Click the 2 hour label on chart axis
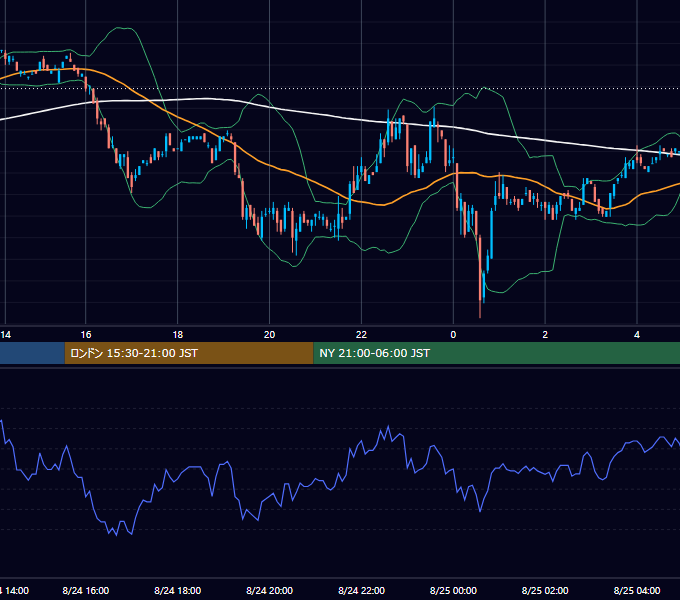Image resolution: width=680 pixels, height=600 pixels. 545,335
